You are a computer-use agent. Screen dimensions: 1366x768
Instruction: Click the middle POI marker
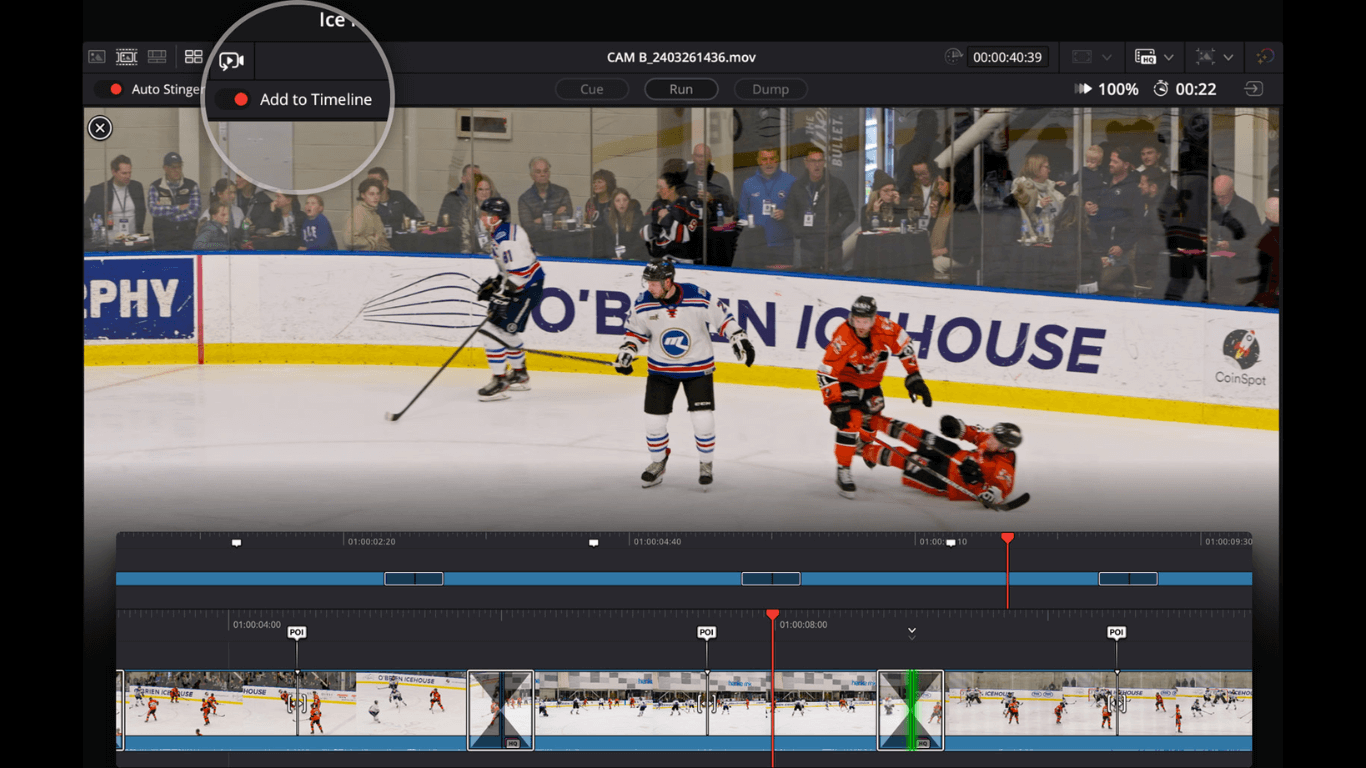click(707, 632)
